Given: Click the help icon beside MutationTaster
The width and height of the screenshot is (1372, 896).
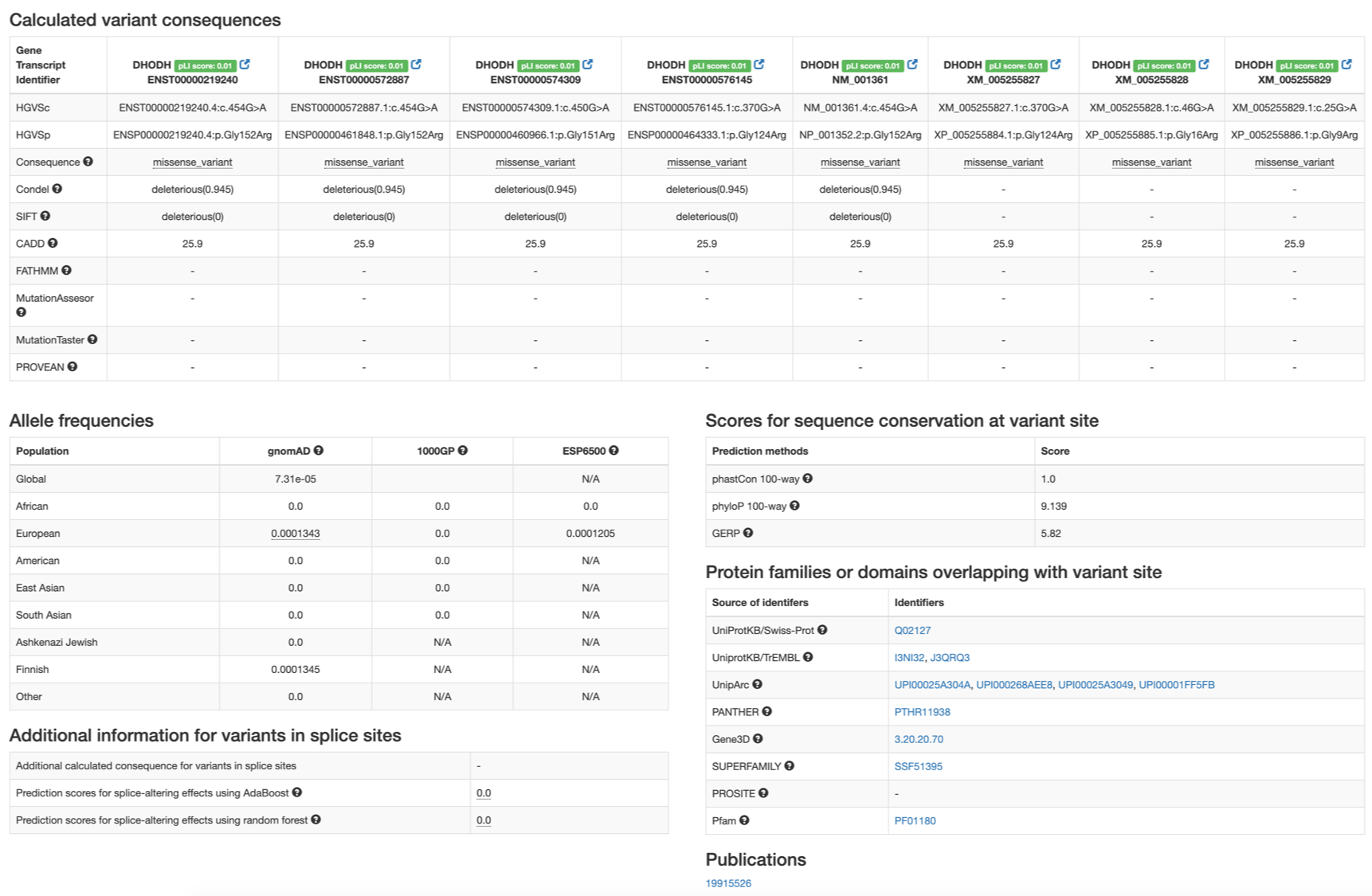Looking at the screenshot, I should pyautogui.click(x=92, y=339).
